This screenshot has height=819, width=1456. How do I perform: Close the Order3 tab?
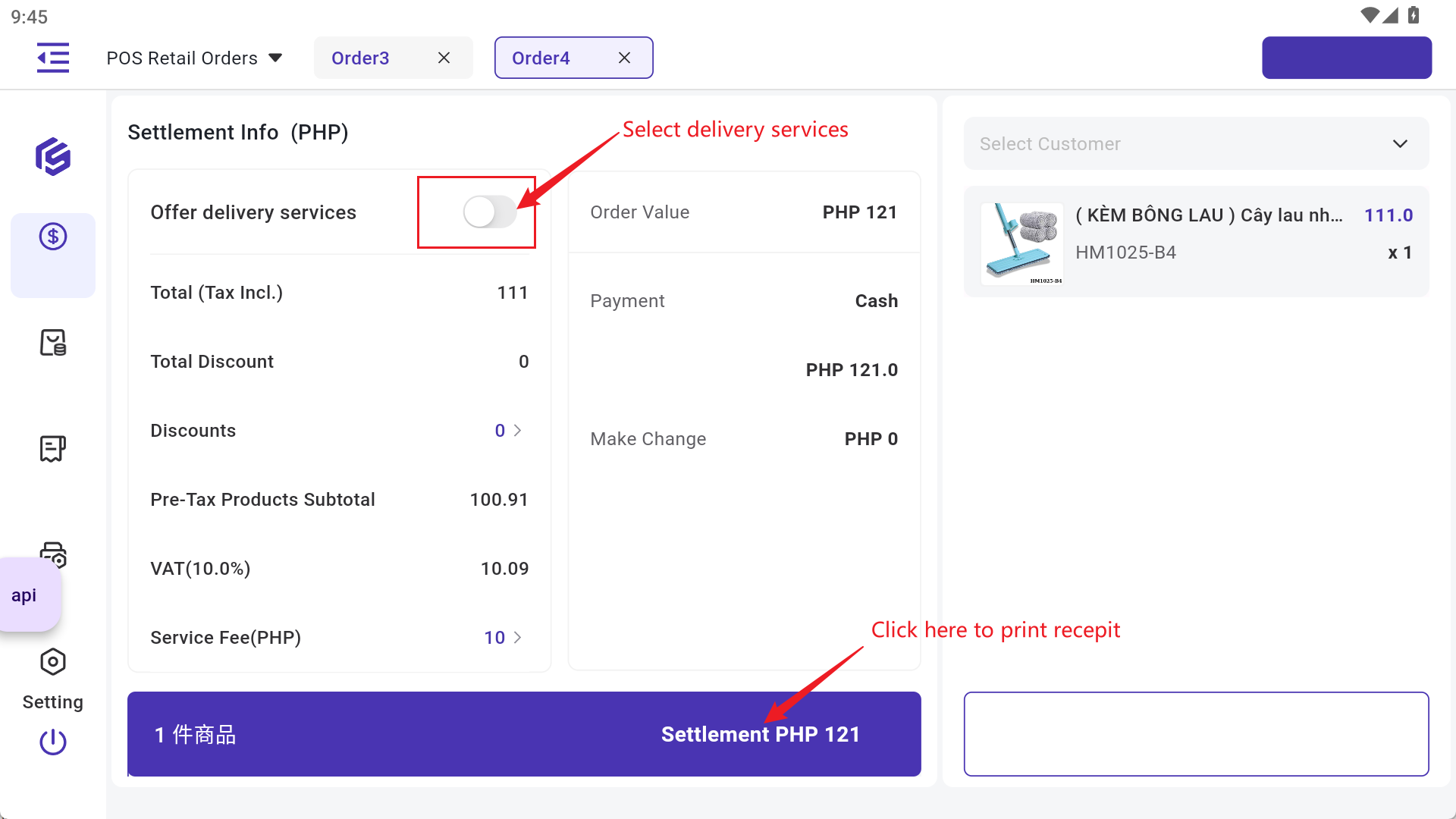(444, 58)
